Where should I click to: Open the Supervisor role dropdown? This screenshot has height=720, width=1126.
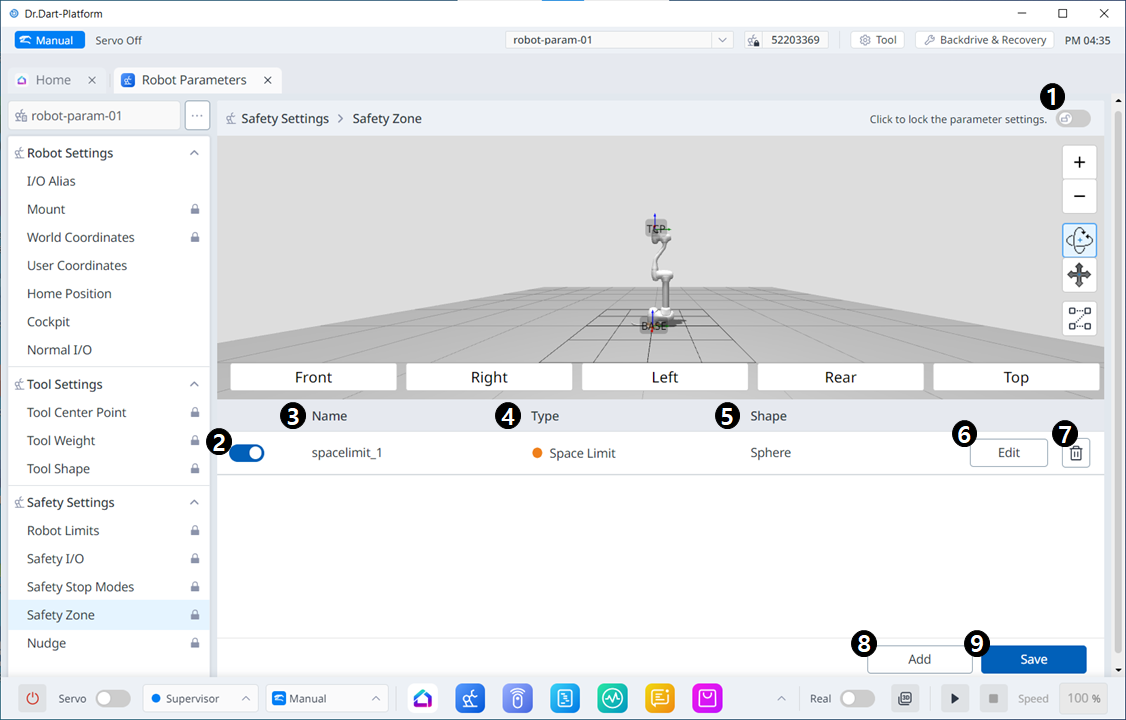200,698
